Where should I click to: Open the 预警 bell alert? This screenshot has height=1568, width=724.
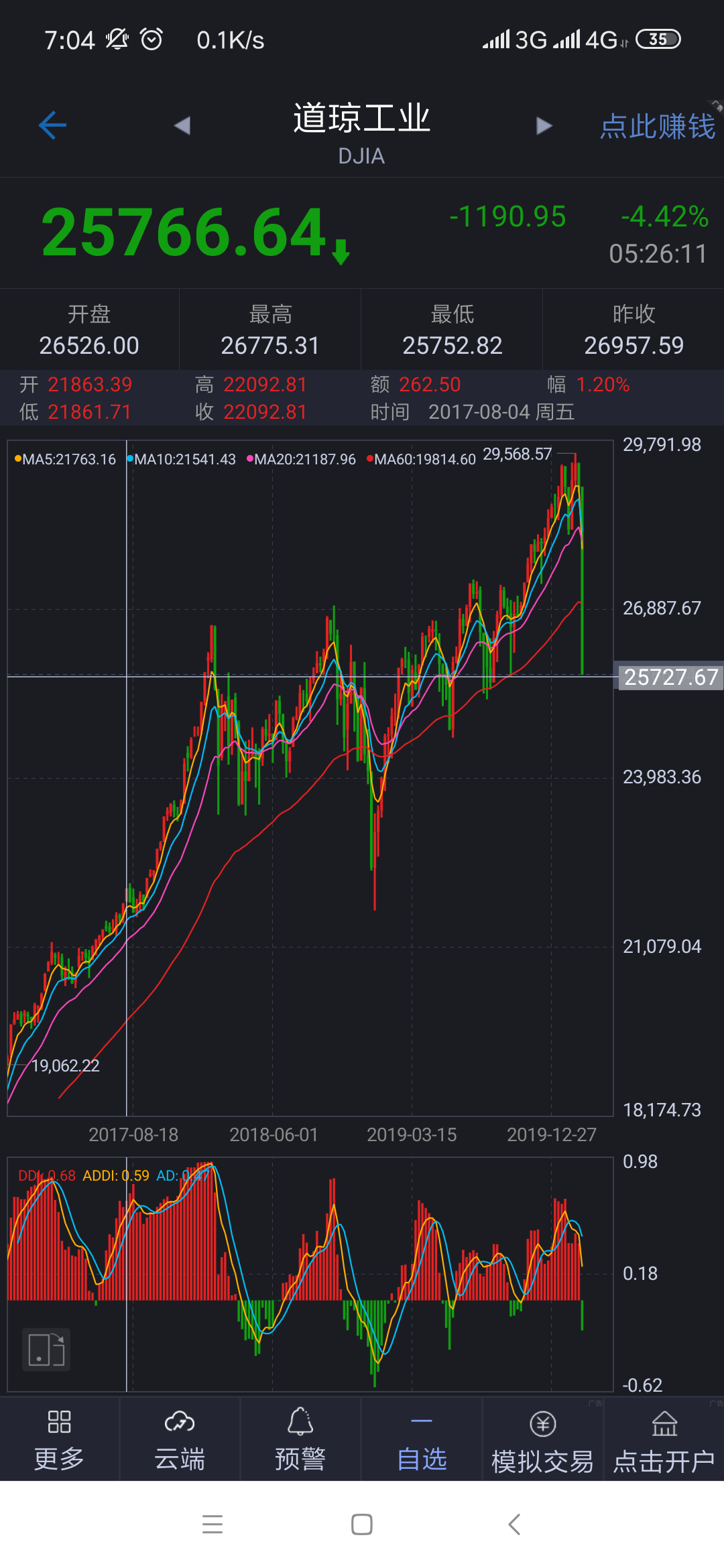click(300, 1439)
